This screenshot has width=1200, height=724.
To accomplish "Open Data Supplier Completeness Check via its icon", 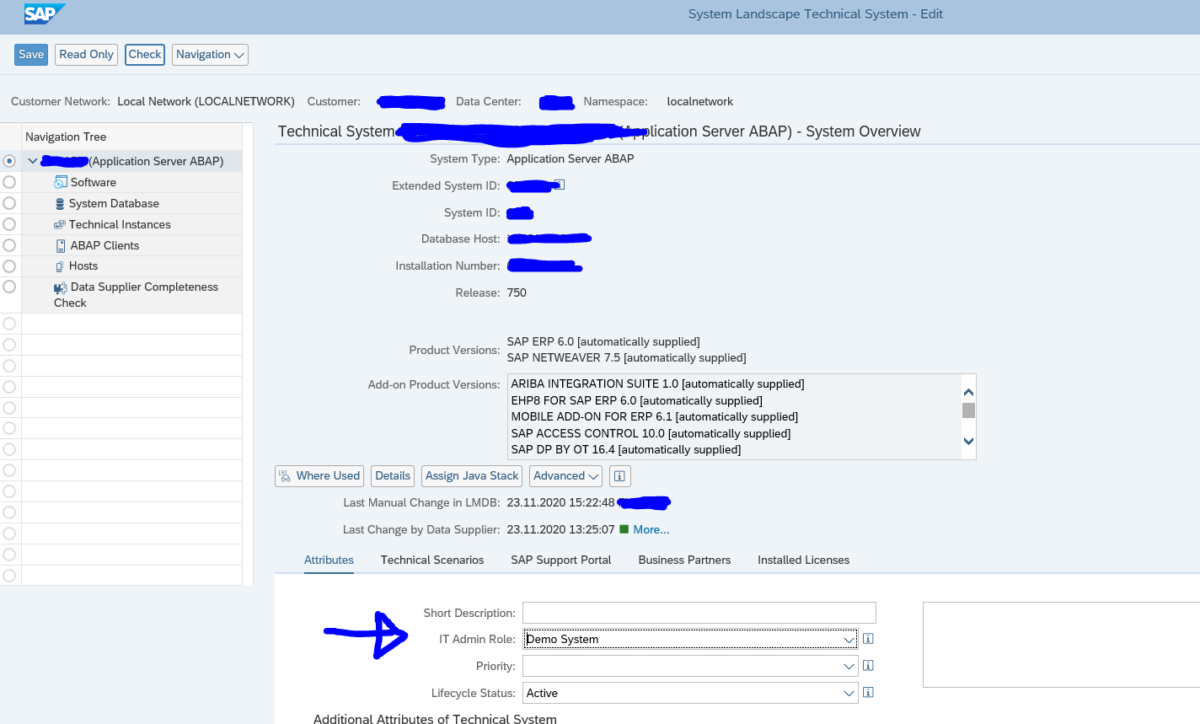I will 59,287.
